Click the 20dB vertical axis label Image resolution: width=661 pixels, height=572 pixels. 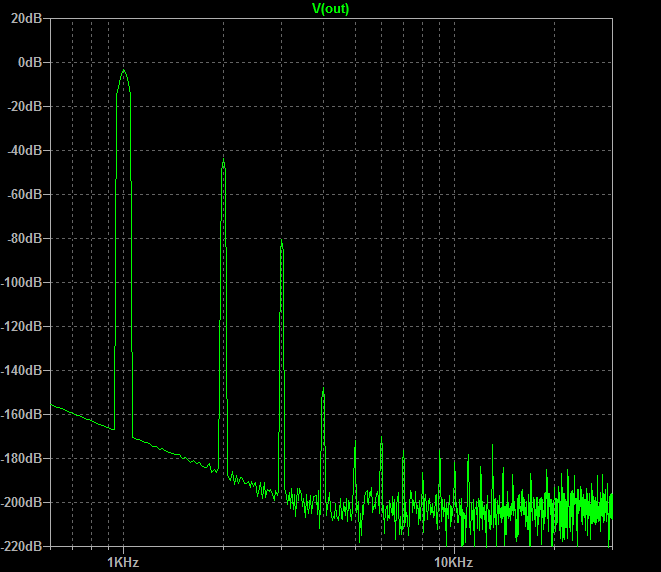(27, 19)
